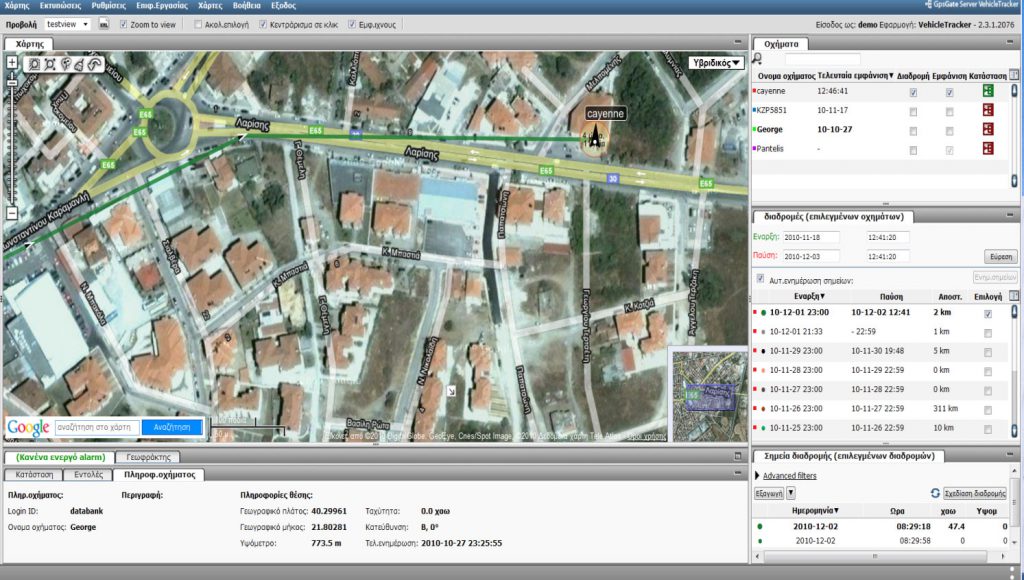Screen dimensions: 1024x580
Task: Click the map zoom-in plus button
Action: [x=12, y=63]
